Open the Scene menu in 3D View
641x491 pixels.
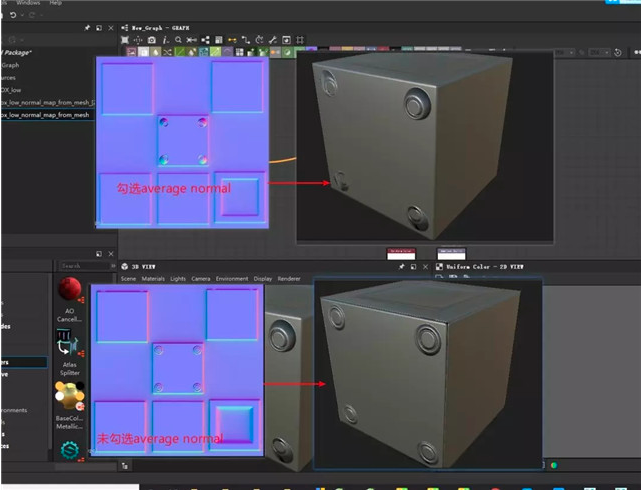click(128, 279)
